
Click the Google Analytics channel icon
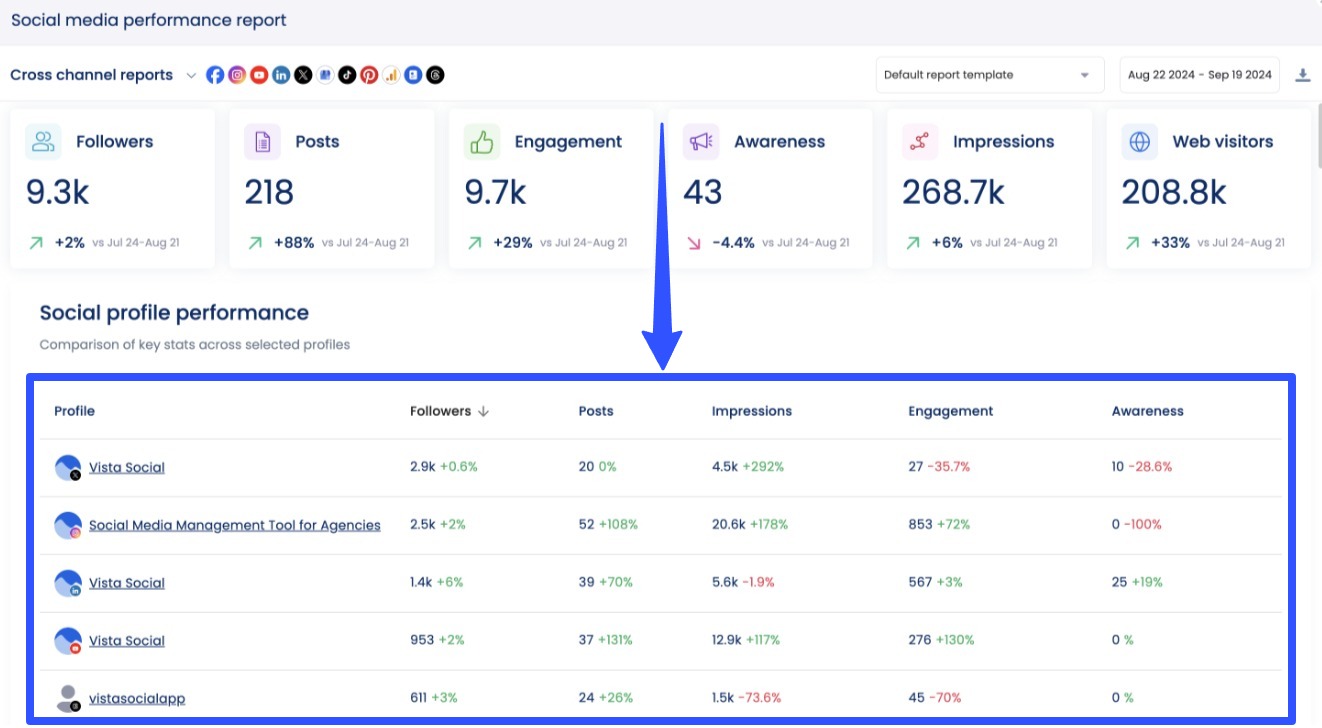pyautogui.click(x=391, y=74)
